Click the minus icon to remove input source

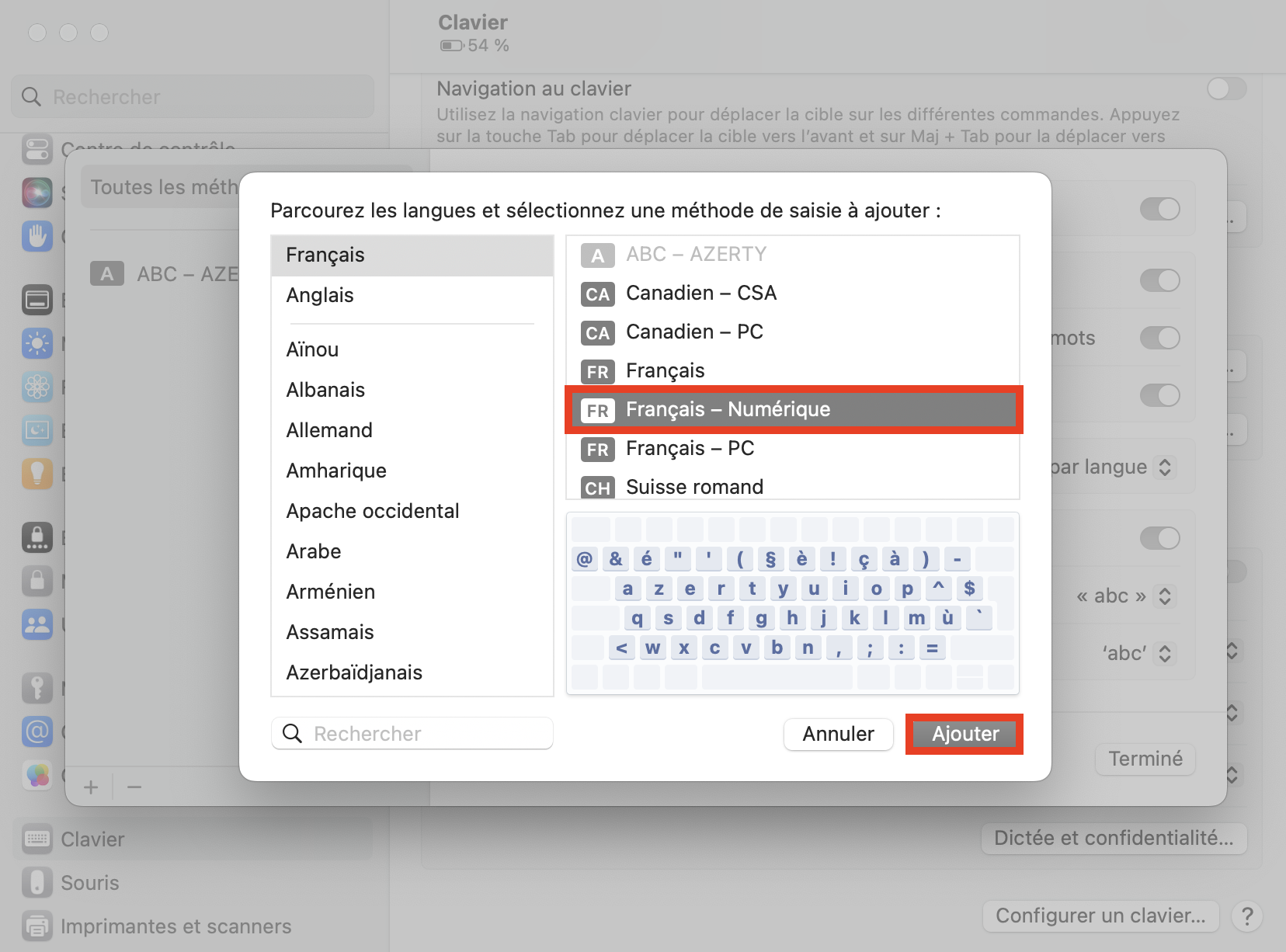tap(134, 787)
